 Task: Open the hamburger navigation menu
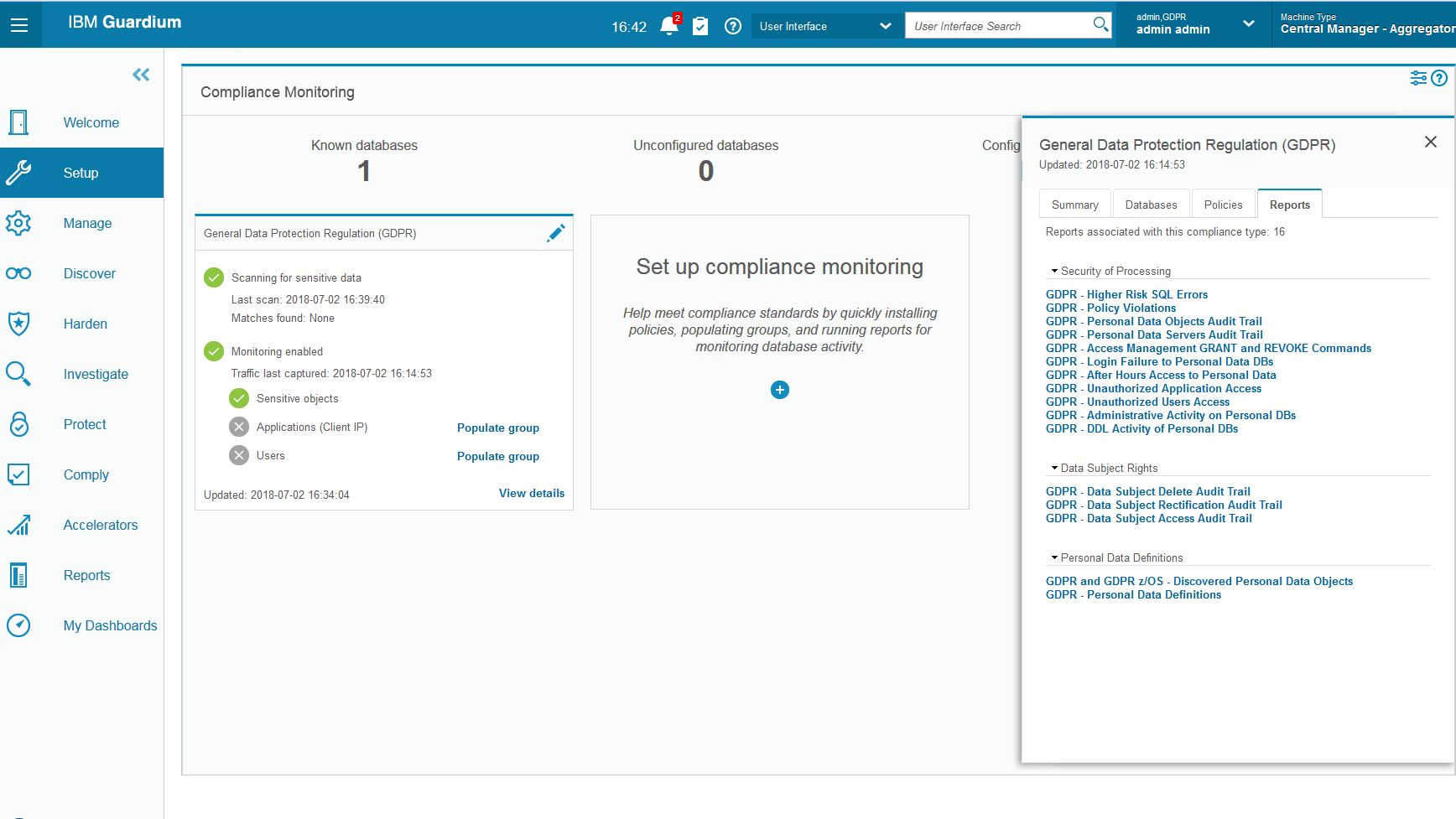[20, 24]
